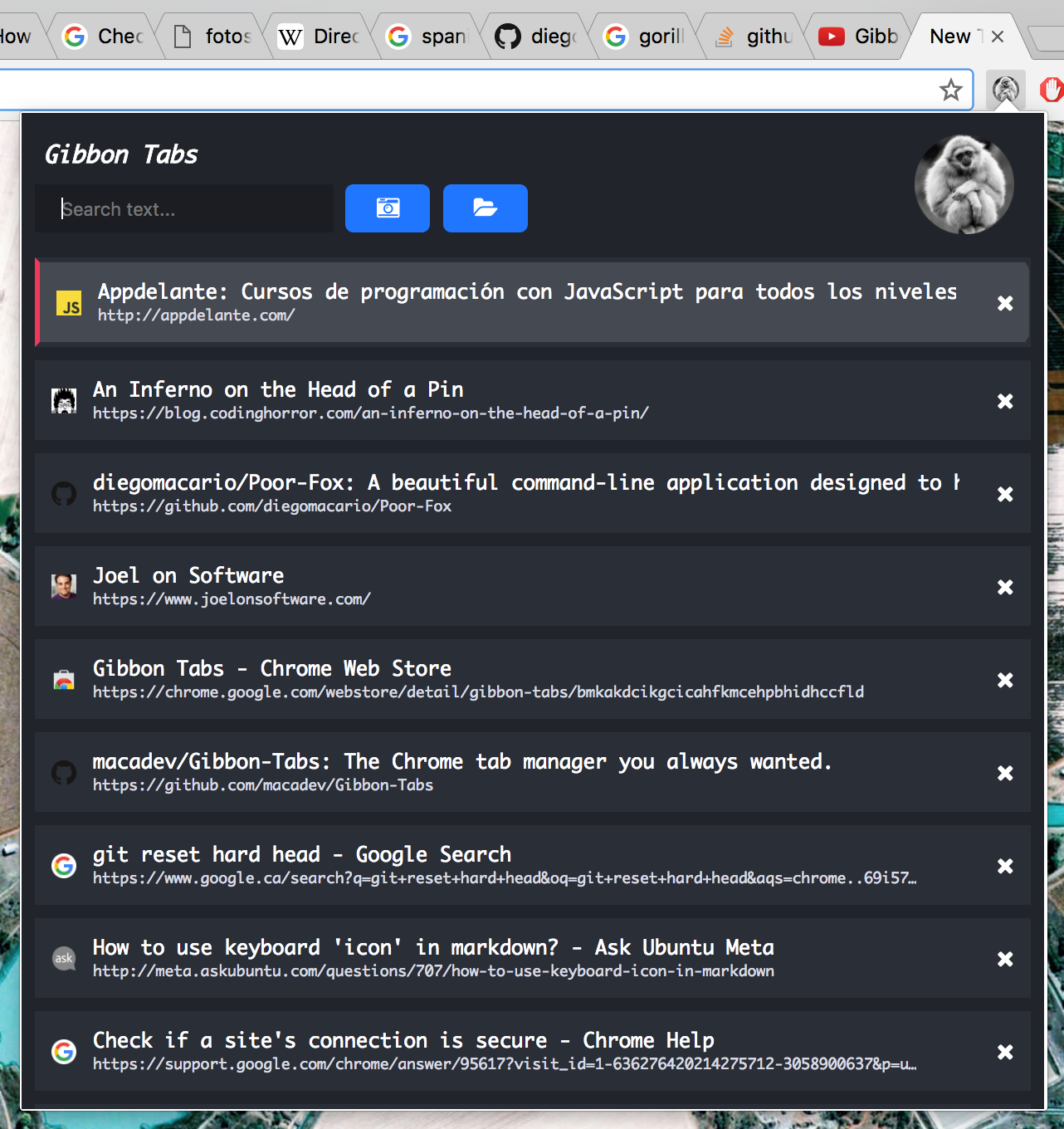This screenshot has height=1129, width=1064.
Task: Open the An Inferno on the Head of a Pin title
Action: tap(278, 389)
